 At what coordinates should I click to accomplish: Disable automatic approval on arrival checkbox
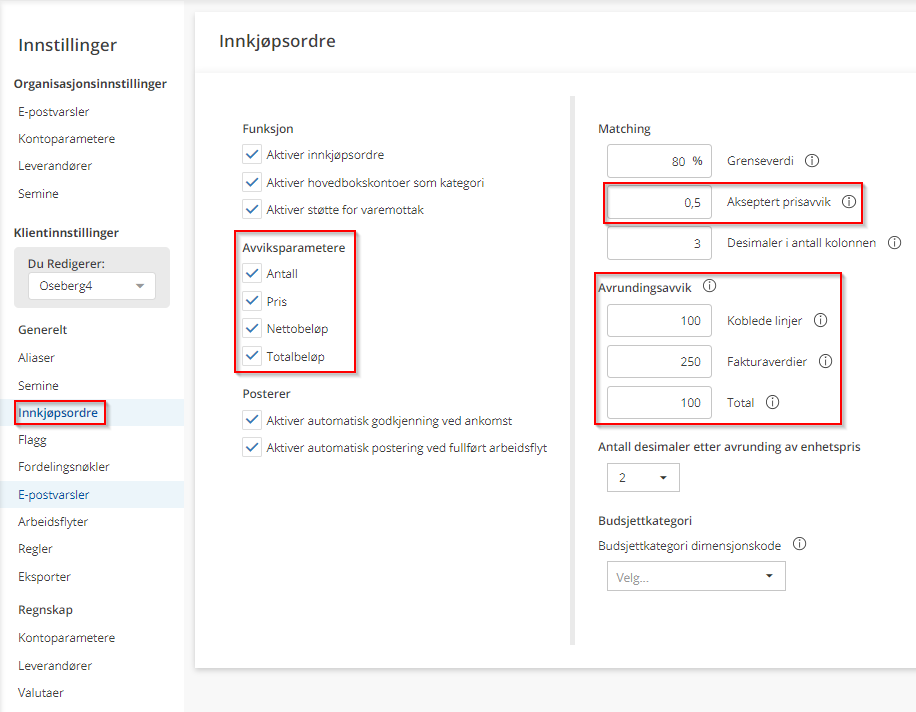pos(251,421)
